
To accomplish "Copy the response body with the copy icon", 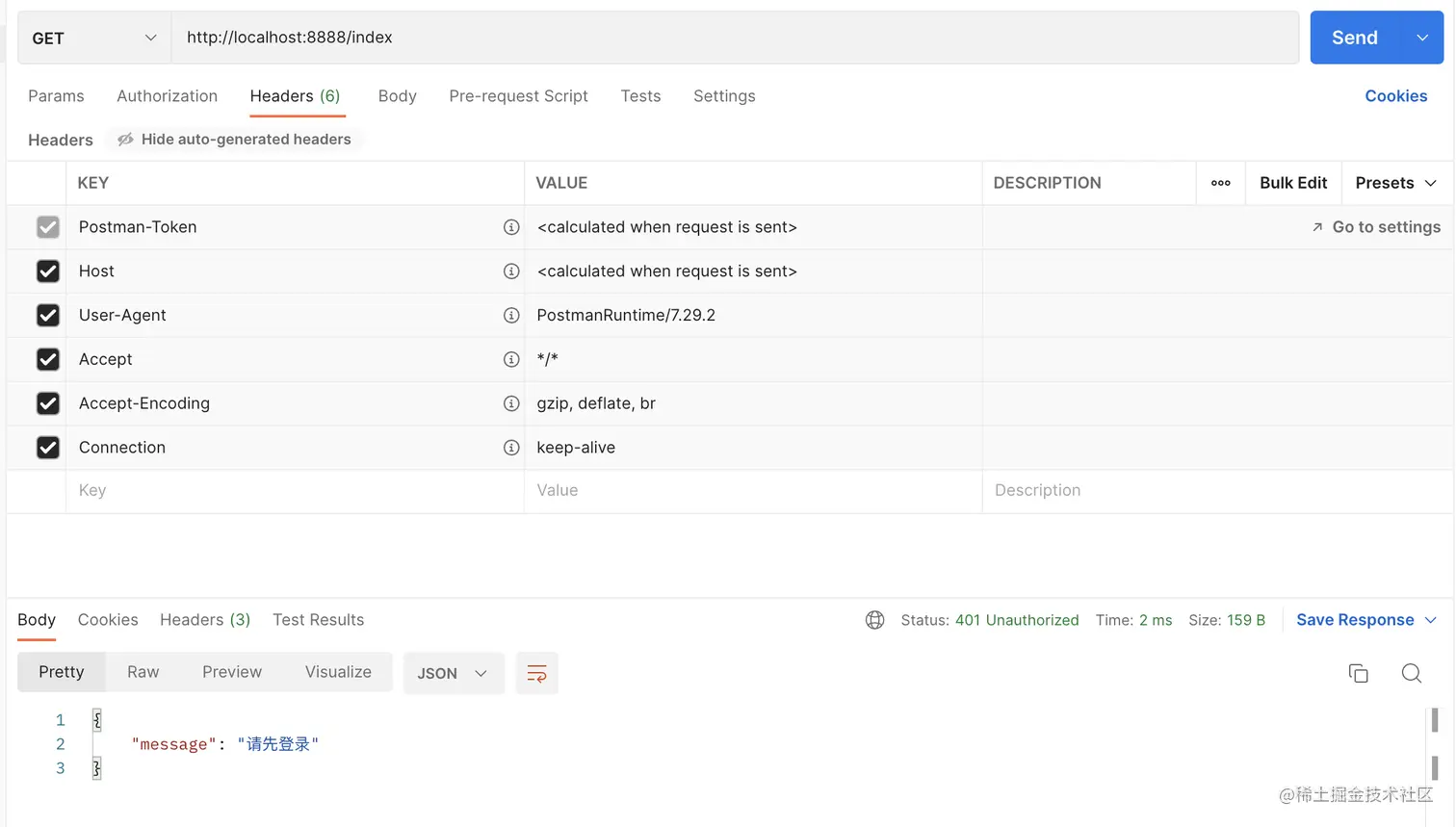I will pos(1358,673).
